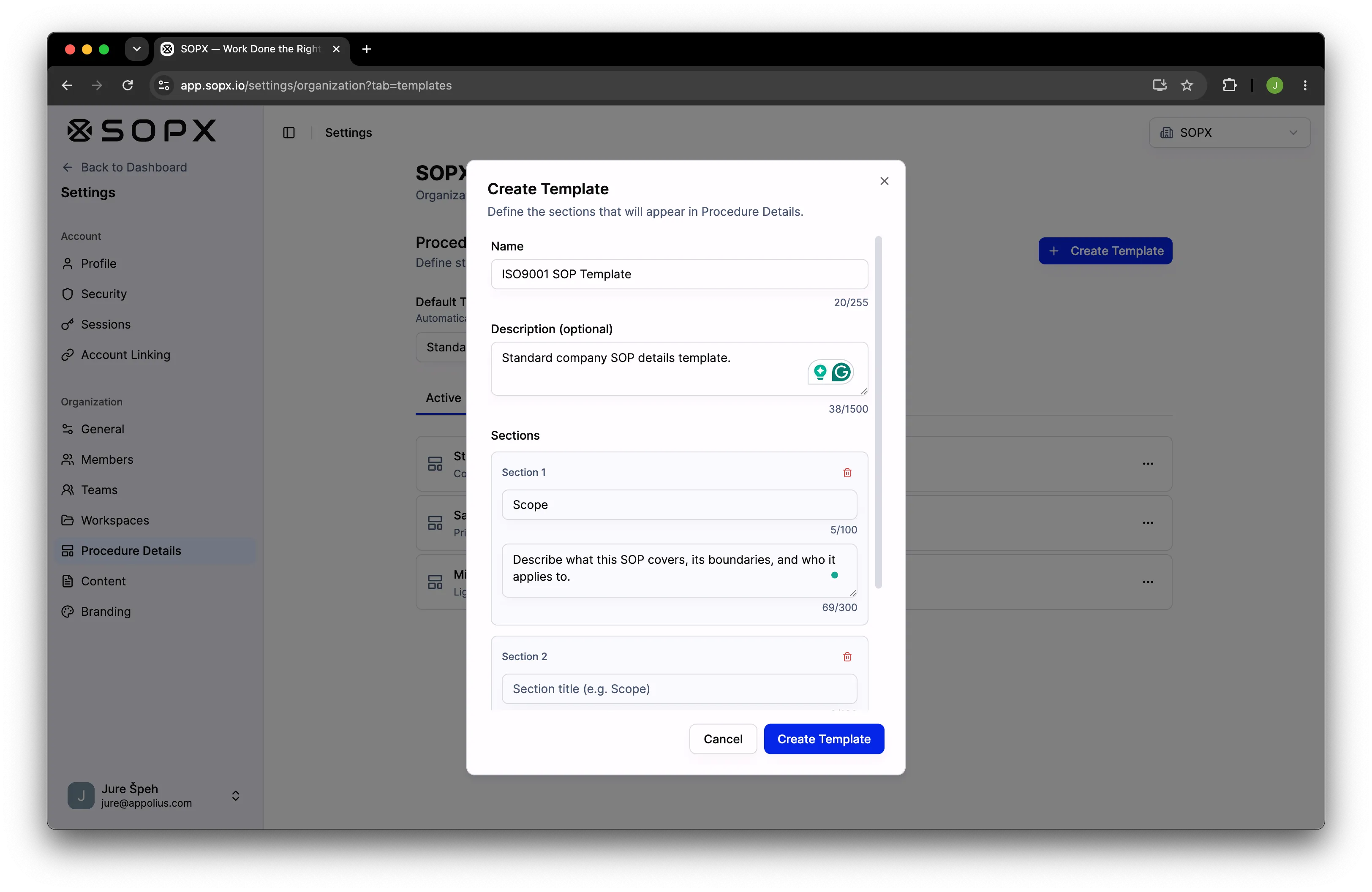Bookmark this page with star icon

point(1187,85)
